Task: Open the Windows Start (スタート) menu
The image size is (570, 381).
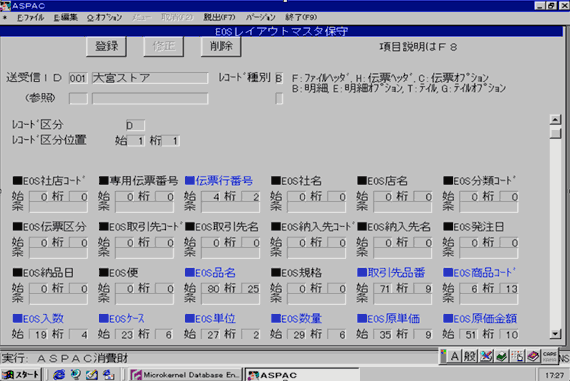Action: (x=21, y=374)
